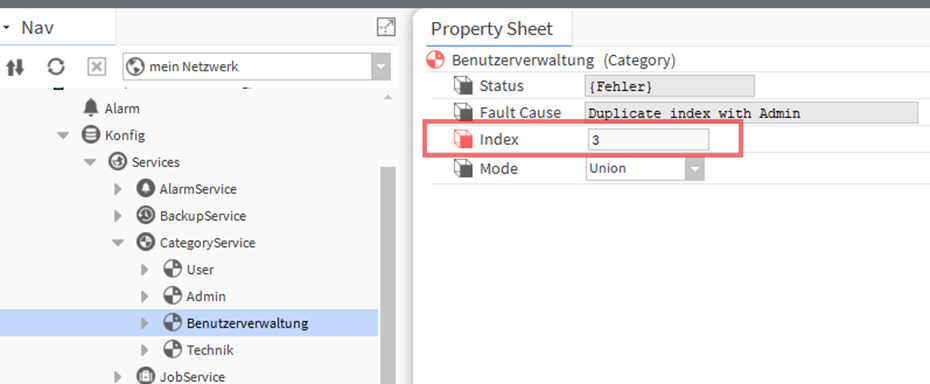Collapse the CategoryService node
The image size is (930, 384).
point(118,243)
